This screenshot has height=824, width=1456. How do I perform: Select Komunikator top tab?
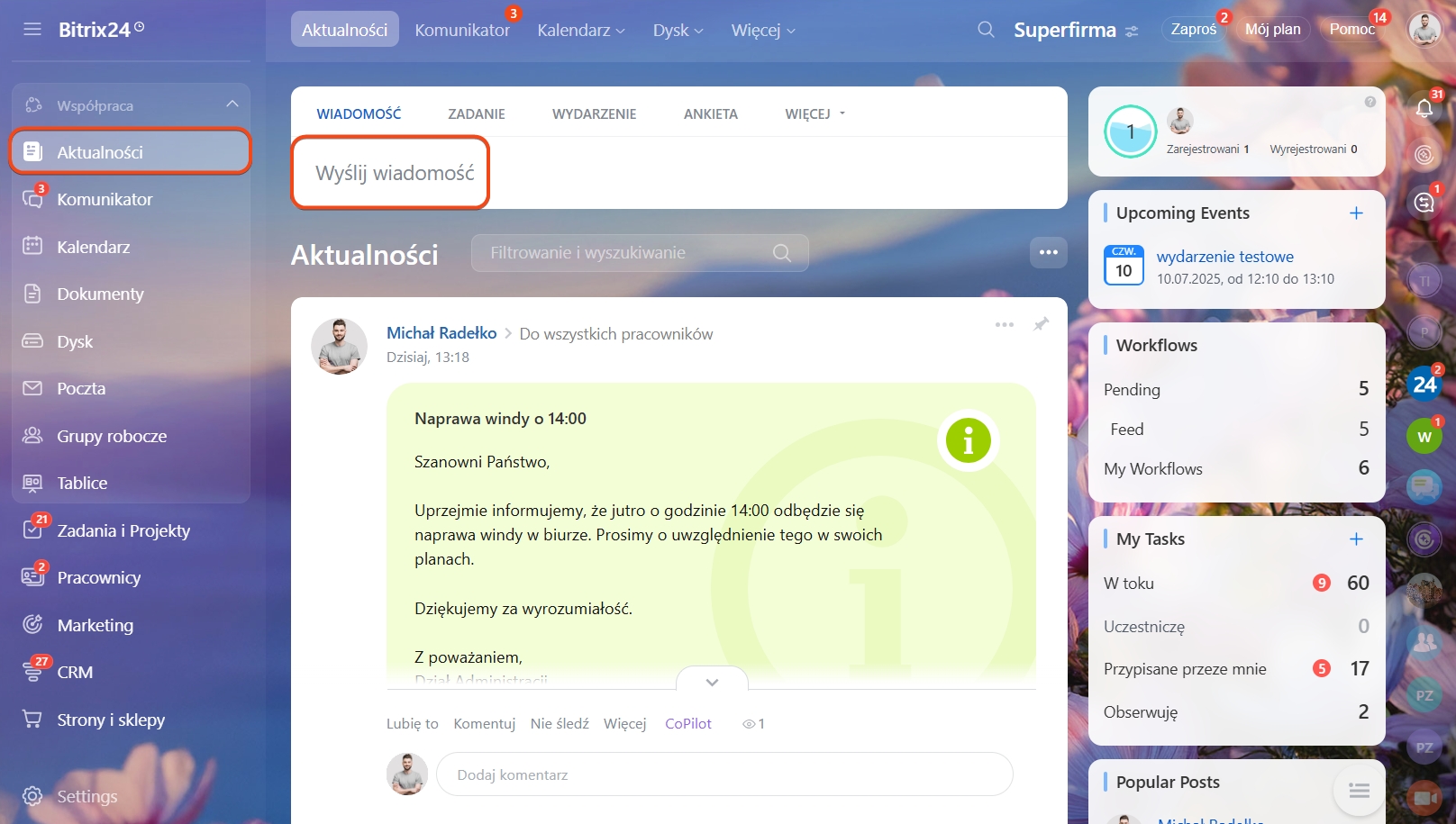[x=462, y=30]
